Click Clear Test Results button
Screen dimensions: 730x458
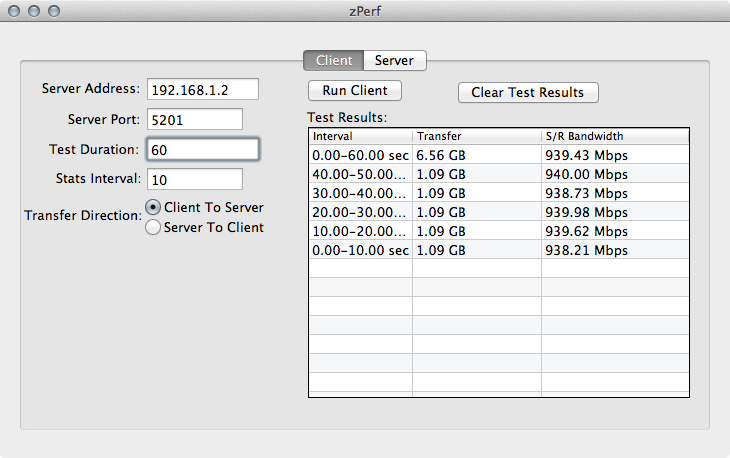click(527, 92)
